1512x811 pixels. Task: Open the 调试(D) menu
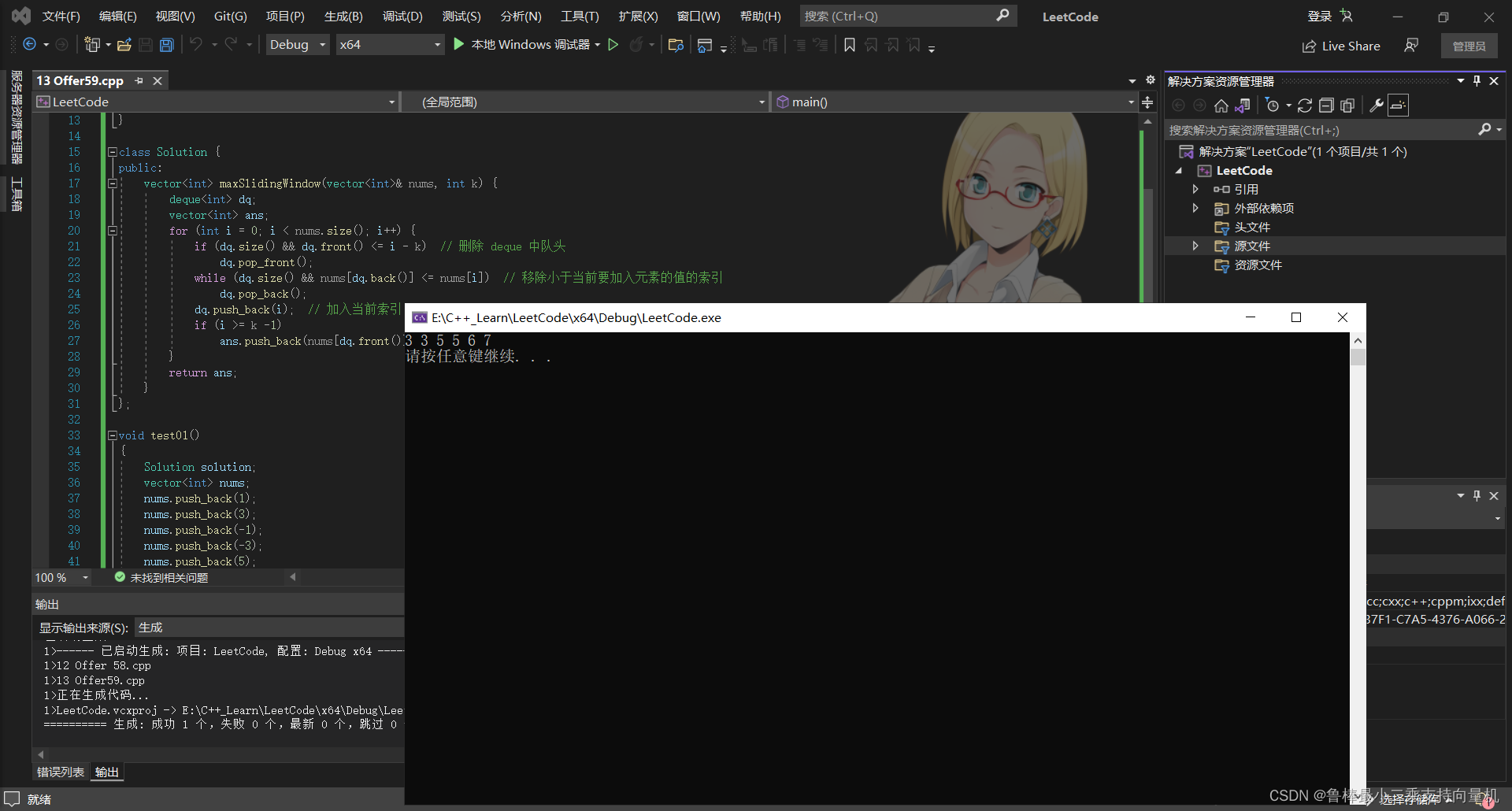pyautogui.click(x=402, y=16)
